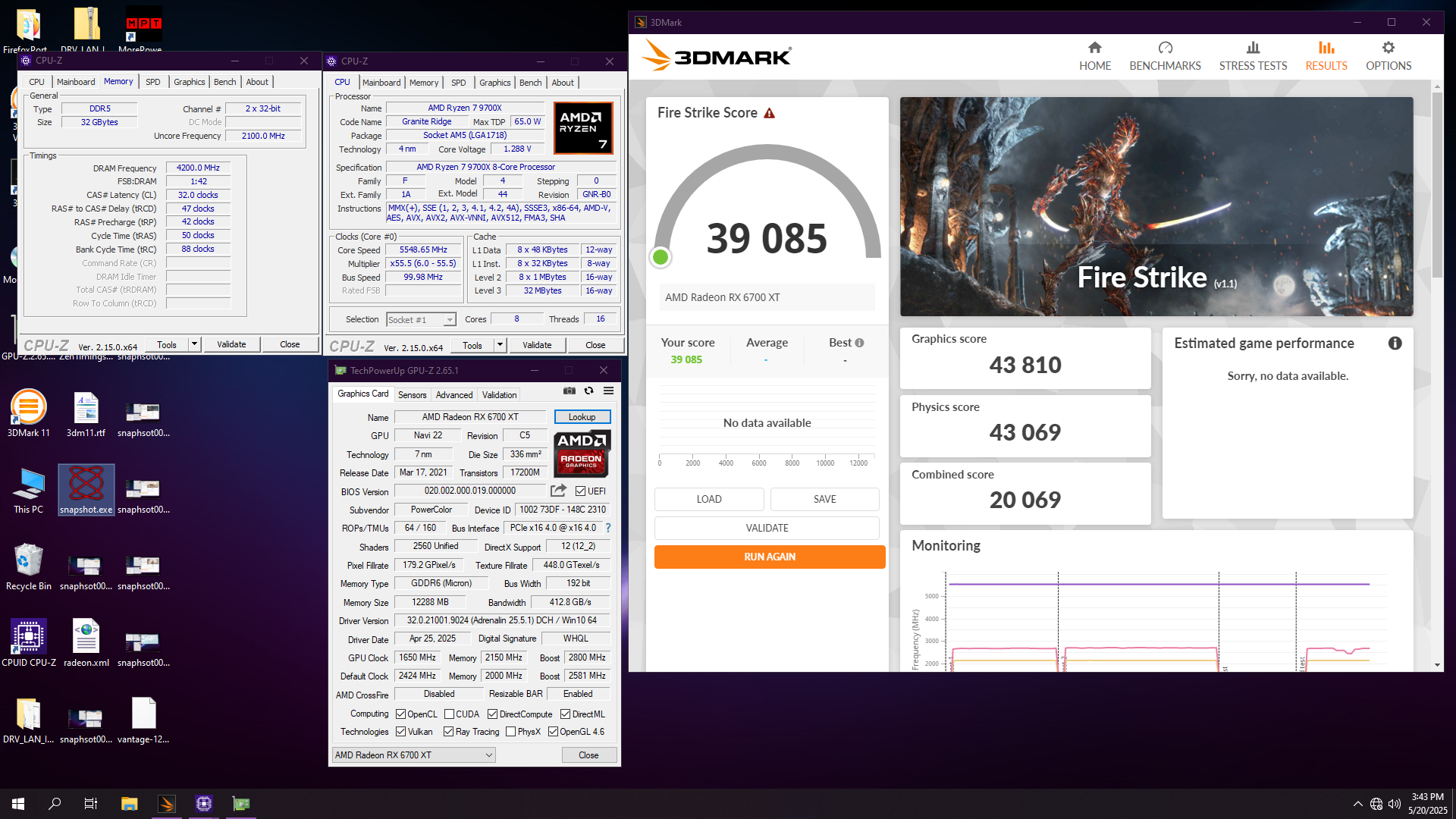Expand Tools dropdown arrow in CPU-Z memory window

(x=194, y=344)
